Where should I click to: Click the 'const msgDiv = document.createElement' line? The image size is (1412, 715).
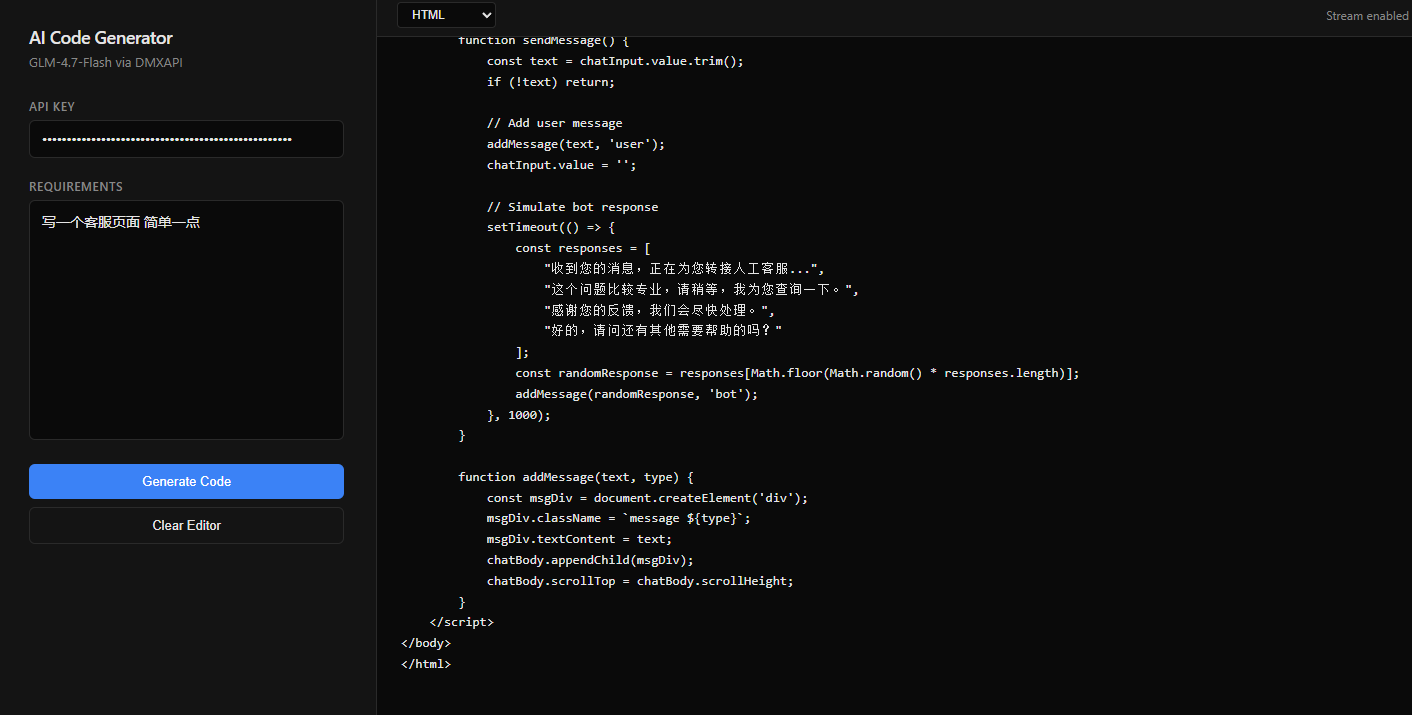(x=647, y=498)
